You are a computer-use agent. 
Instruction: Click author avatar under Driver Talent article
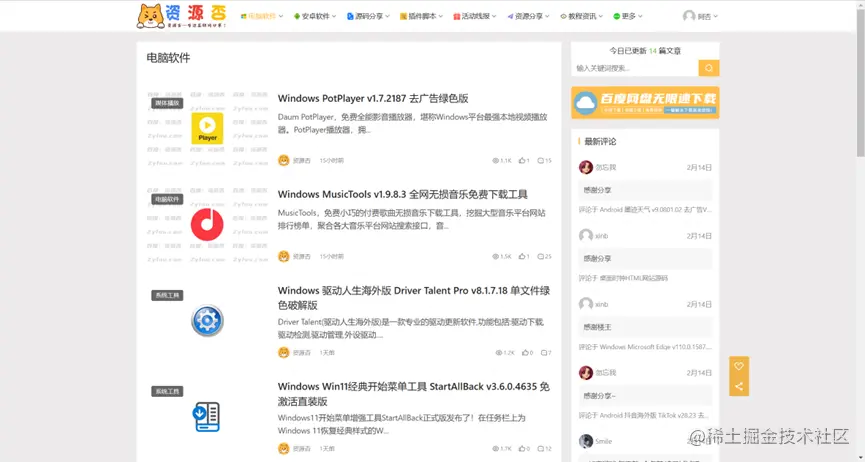284,353
